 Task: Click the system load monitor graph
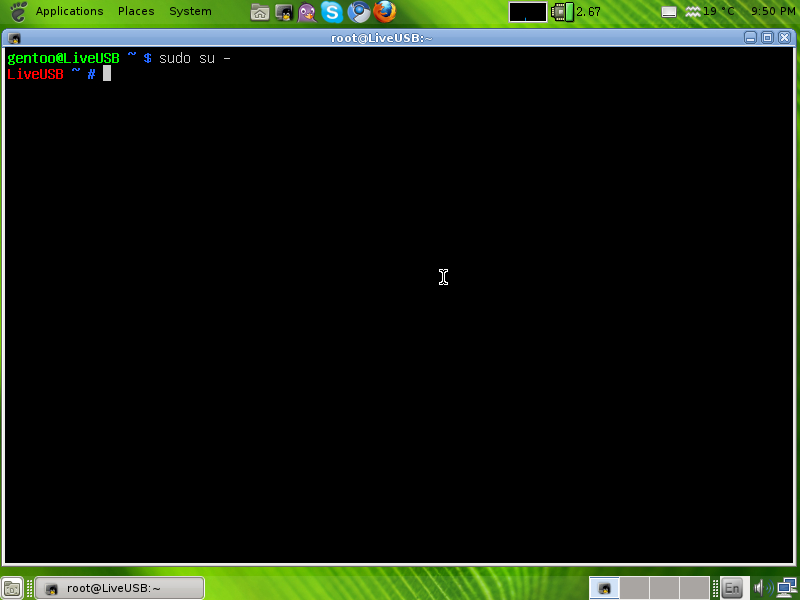[527, 12]
